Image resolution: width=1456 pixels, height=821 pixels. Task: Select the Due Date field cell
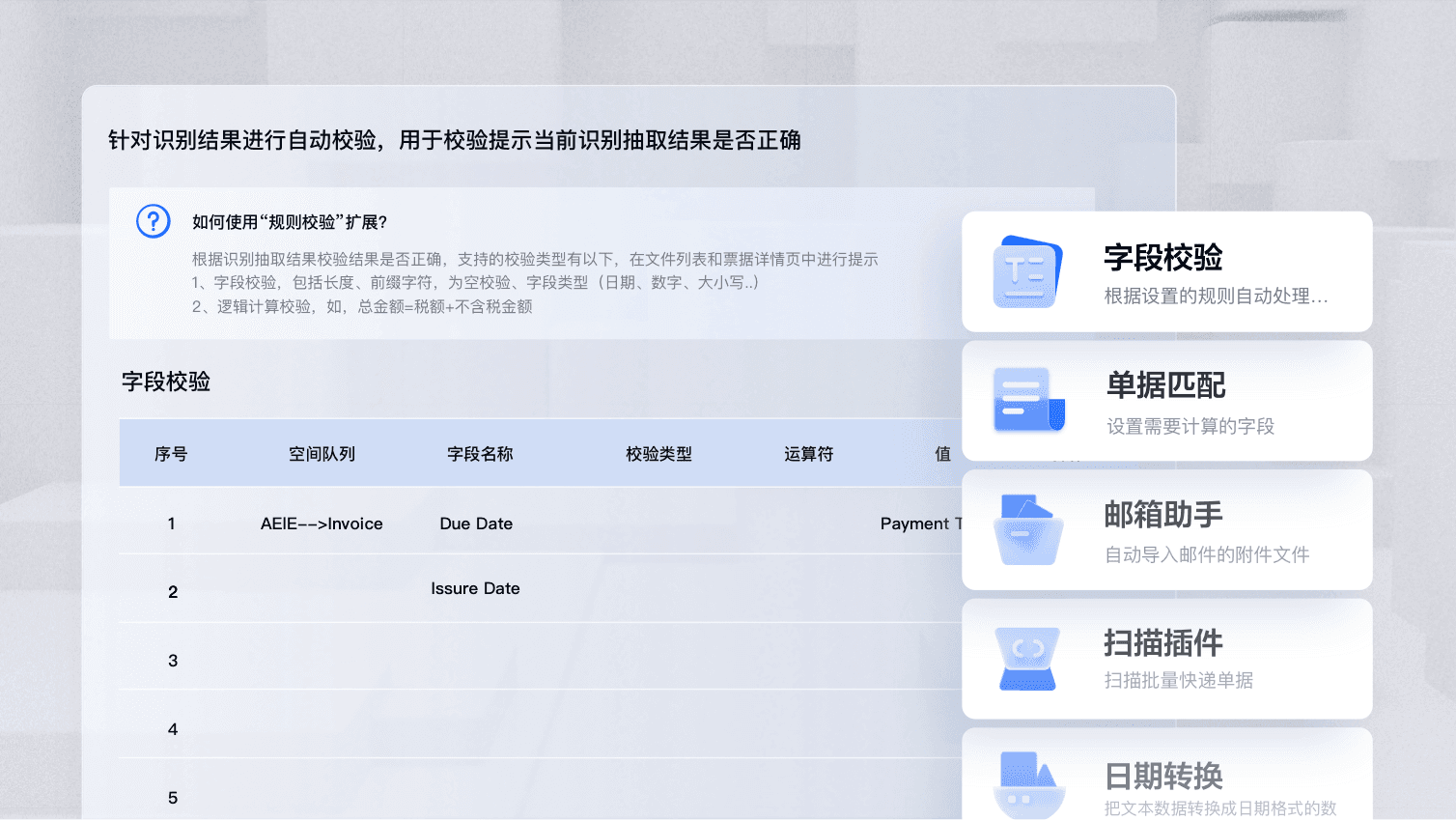tap(476, 524)
